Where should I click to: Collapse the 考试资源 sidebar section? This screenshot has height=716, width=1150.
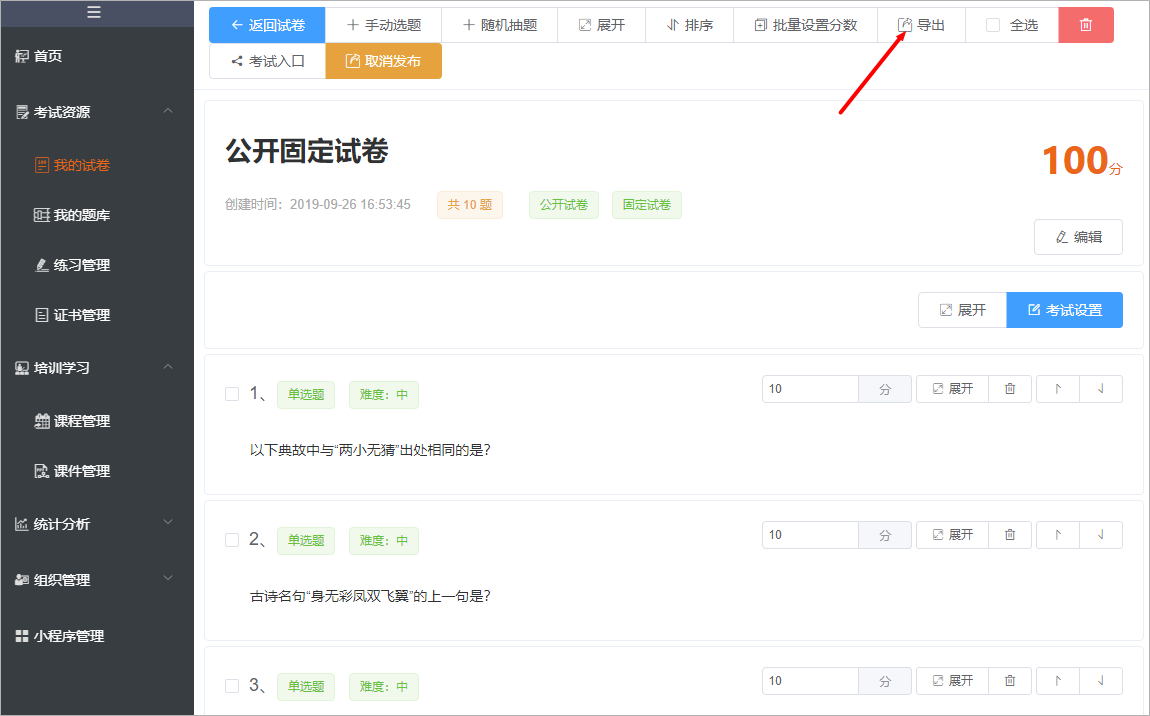168,111
